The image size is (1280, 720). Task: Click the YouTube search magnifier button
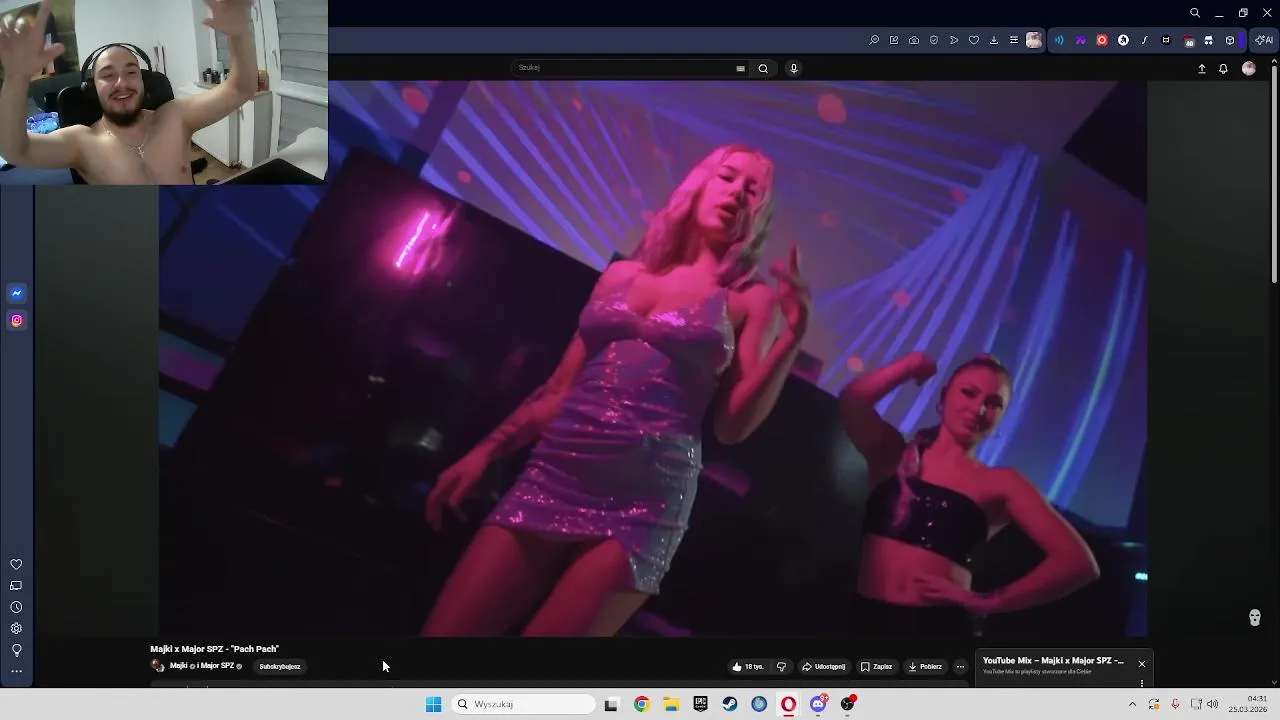click(763, 68)
